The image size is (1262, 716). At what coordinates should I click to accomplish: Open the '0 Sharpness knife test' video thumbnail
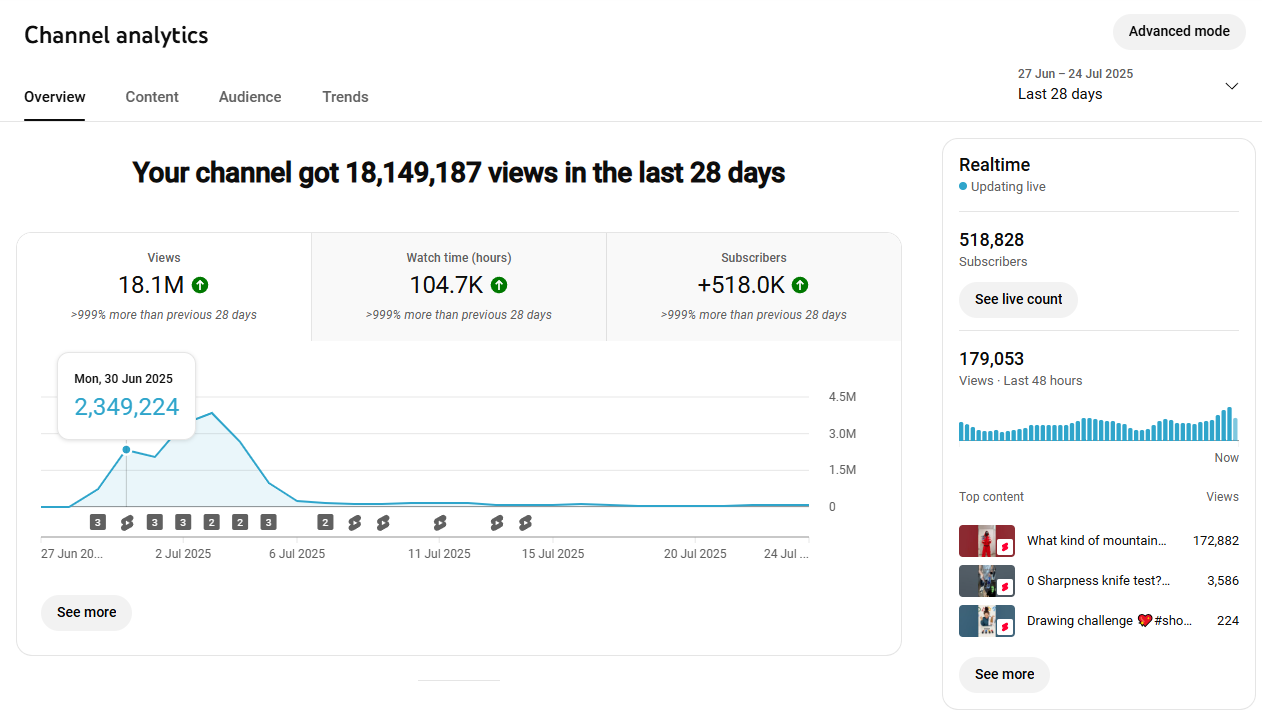tap(986, 581)
